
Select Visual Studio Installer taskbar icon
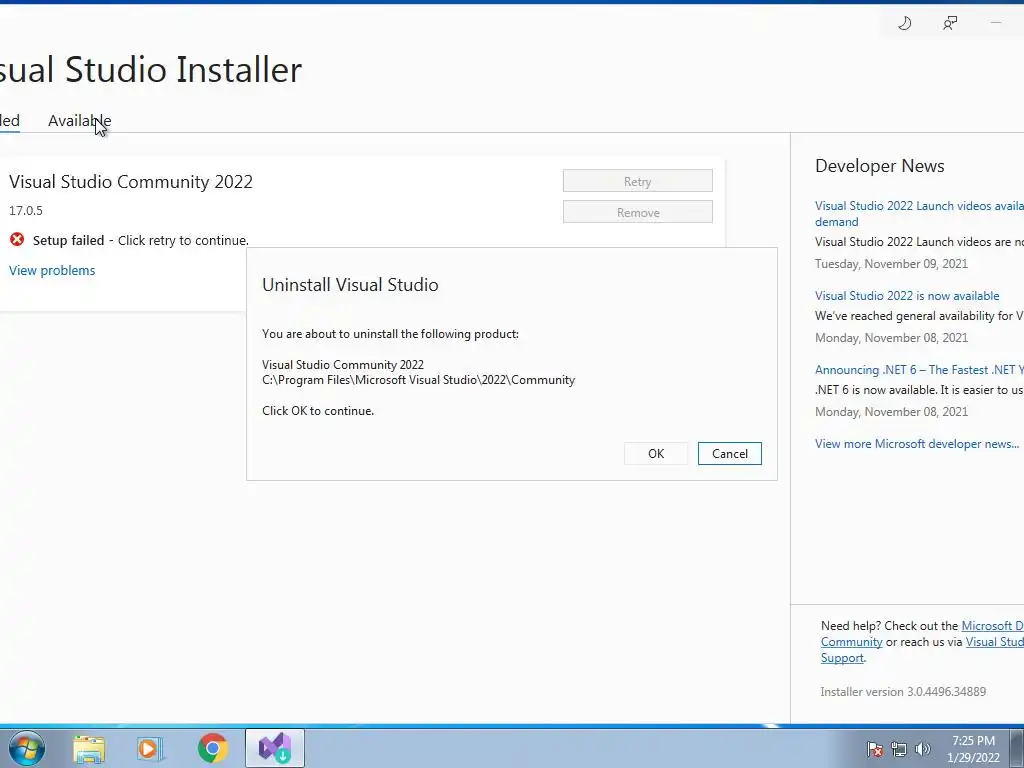click(275, 748)
